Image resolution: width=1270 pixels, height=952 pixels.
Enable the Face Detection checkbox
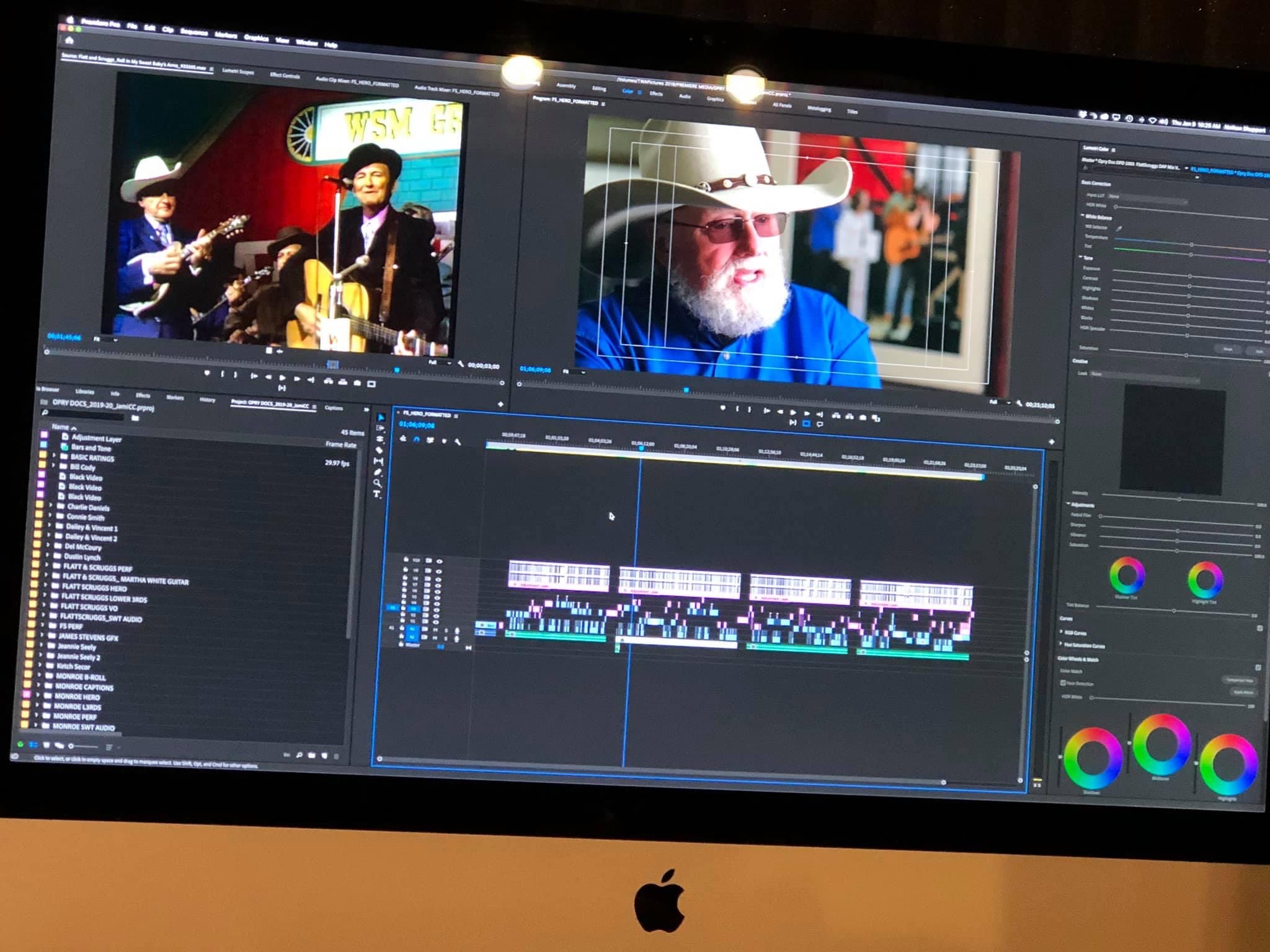click(1063, 683)
